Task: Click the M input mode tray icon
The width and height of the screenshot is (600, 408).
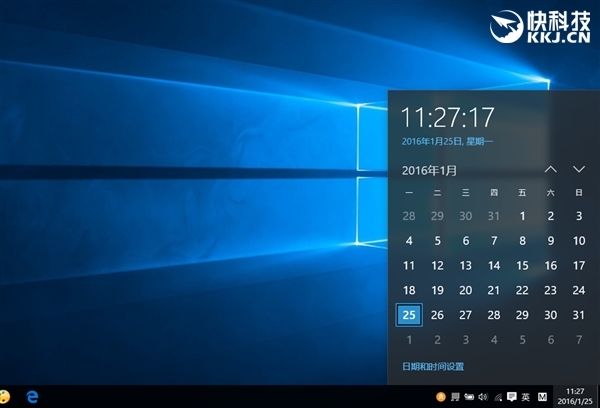Action: pos(543,397)
